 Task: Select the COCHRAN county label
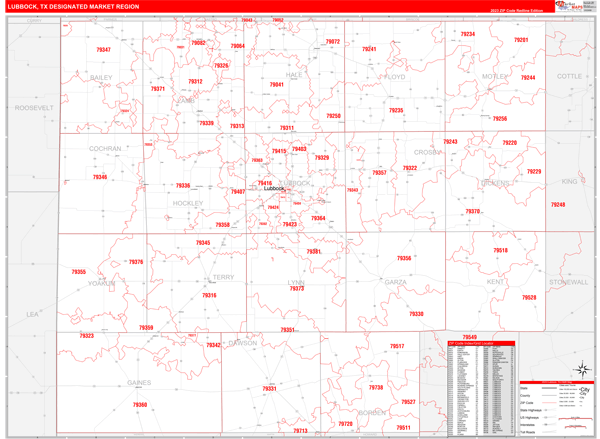pyautogui.click(x=105, y=149)
